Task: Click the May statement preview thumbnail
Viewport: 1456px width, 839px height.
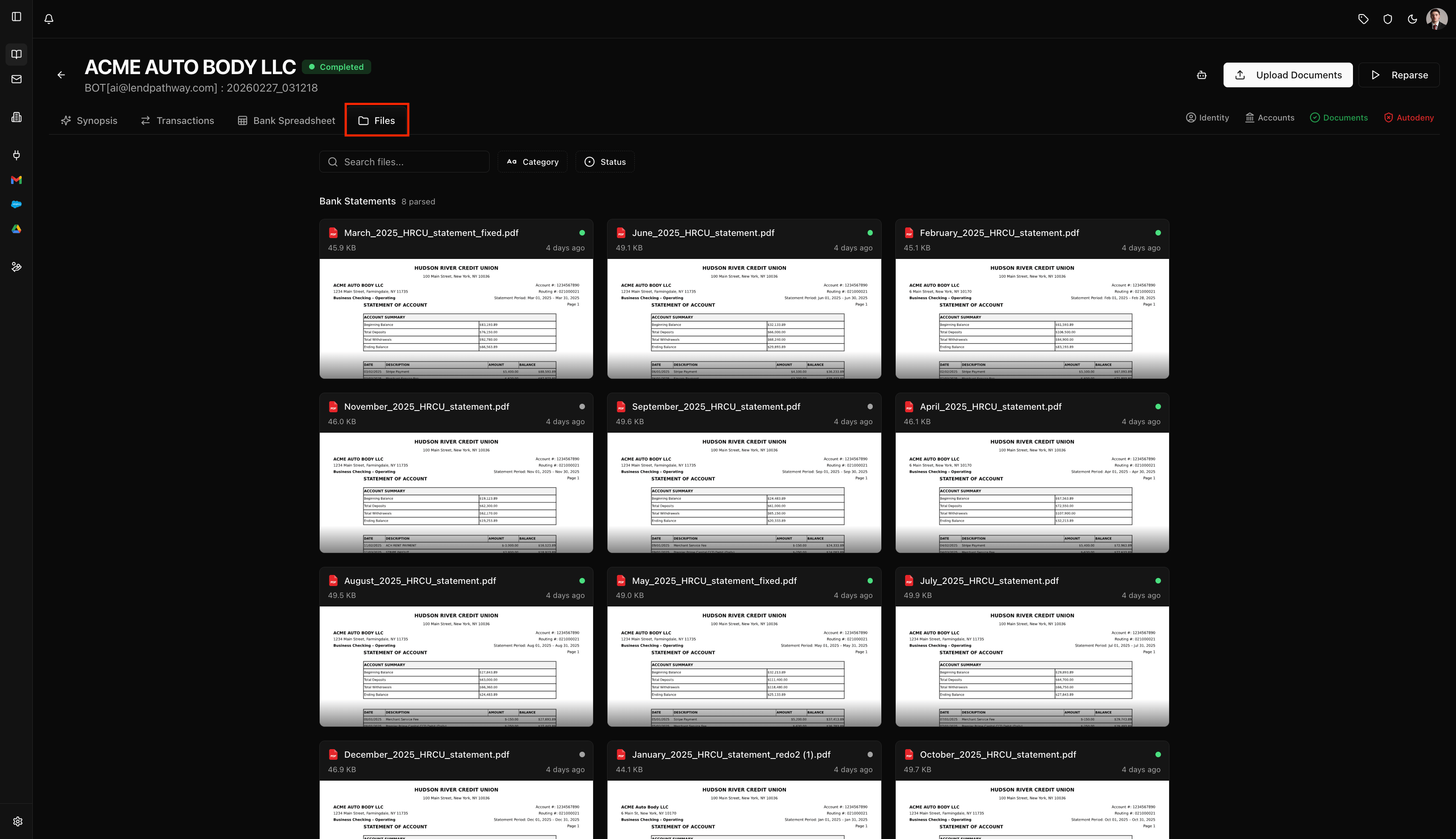Action: (744, 666)
